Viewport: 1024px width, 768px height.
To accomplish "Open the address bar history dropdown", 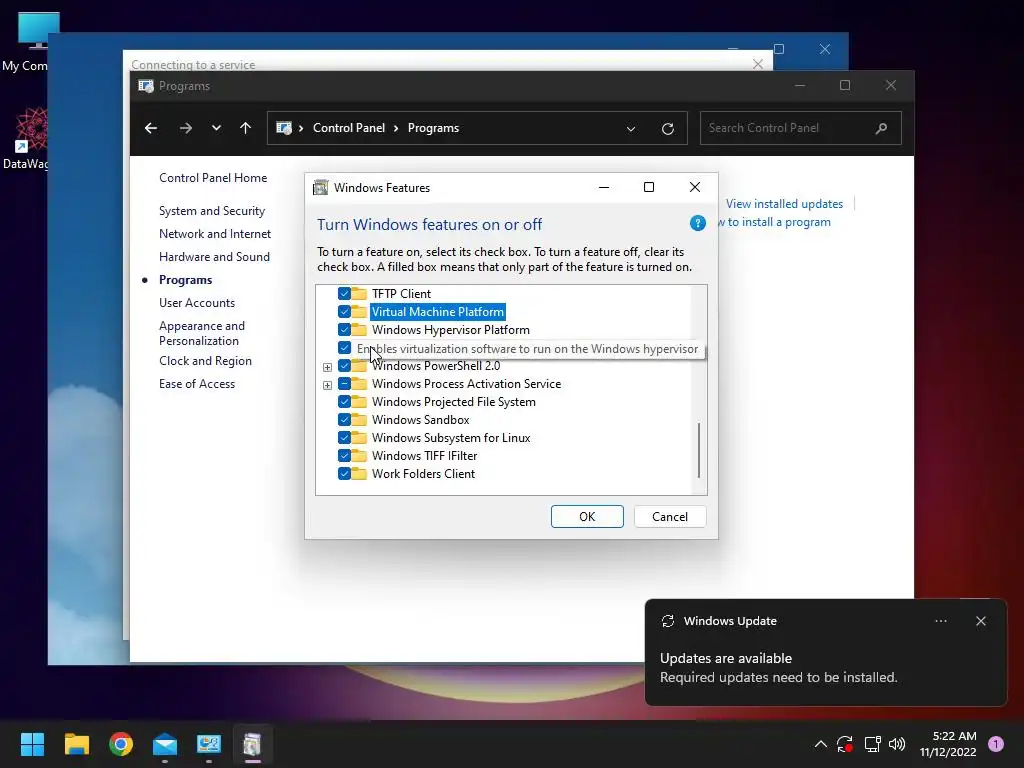I will click(x=631, y=129).
